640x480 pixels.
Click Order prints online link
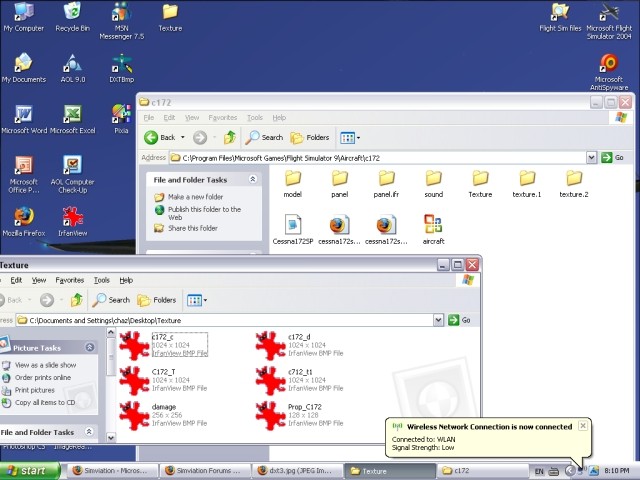pos(43,378)
